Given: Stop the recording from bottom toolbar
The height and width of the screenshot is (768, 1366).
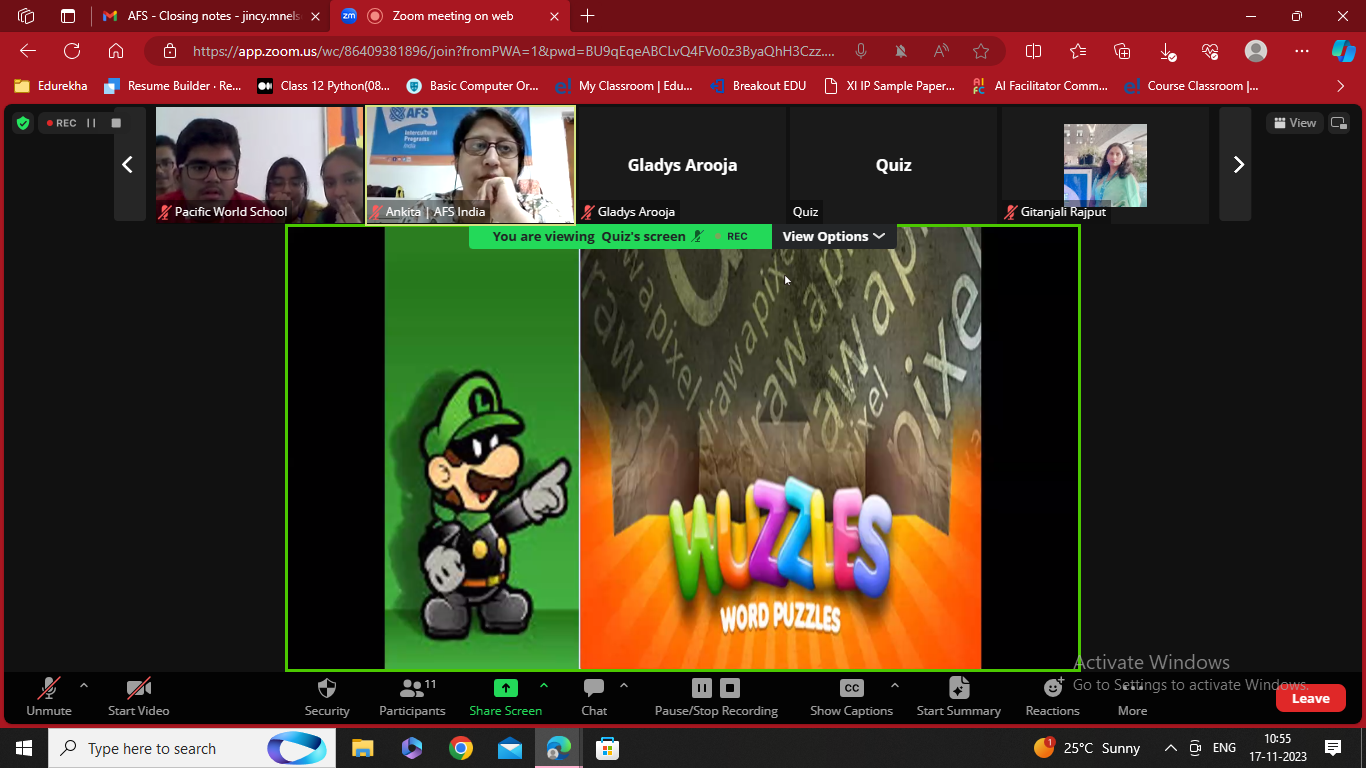Looking at the screenshot, I should pos(730,688).
